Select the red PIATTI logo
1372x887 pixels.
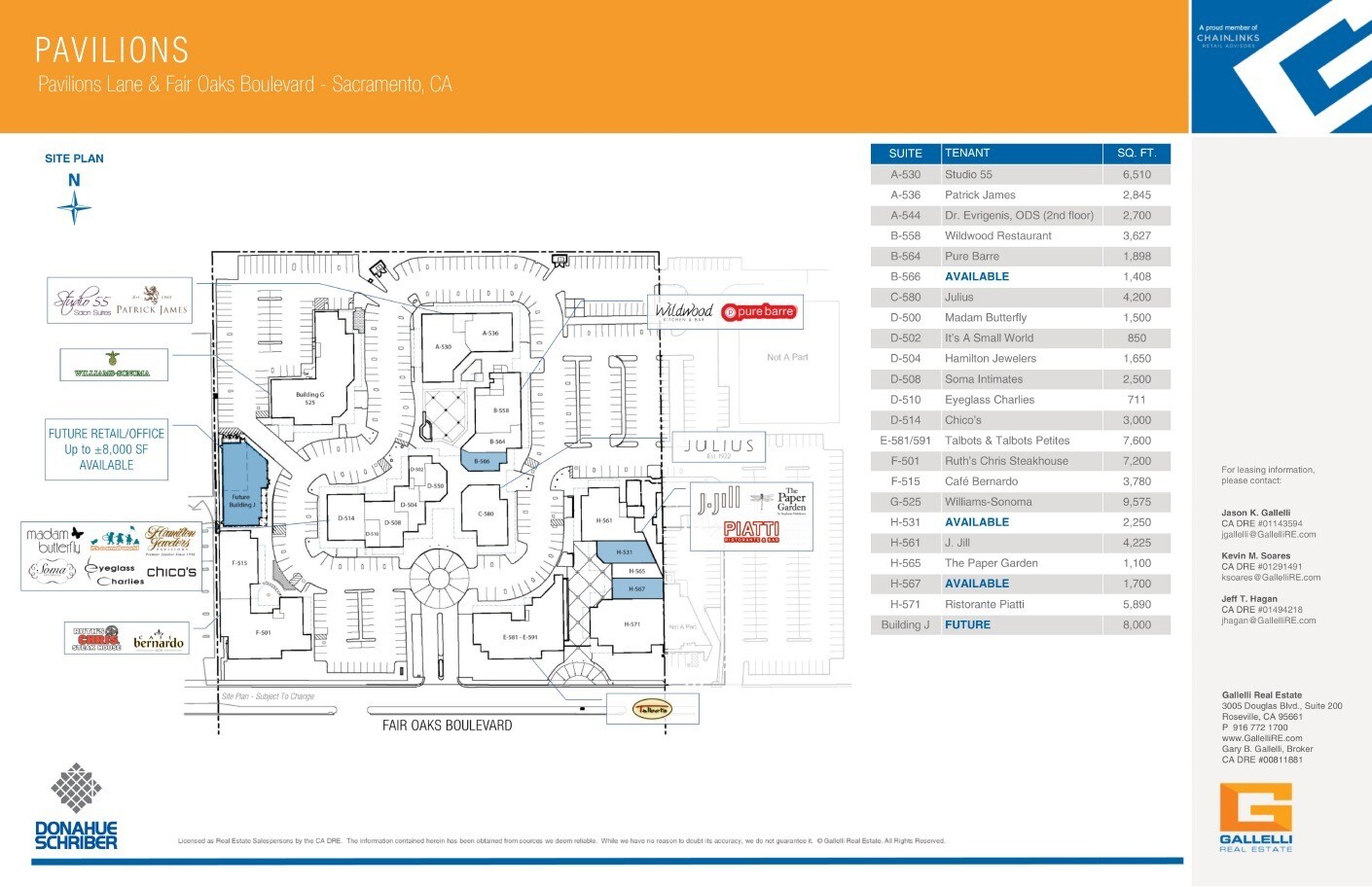[x=752, y=531]
